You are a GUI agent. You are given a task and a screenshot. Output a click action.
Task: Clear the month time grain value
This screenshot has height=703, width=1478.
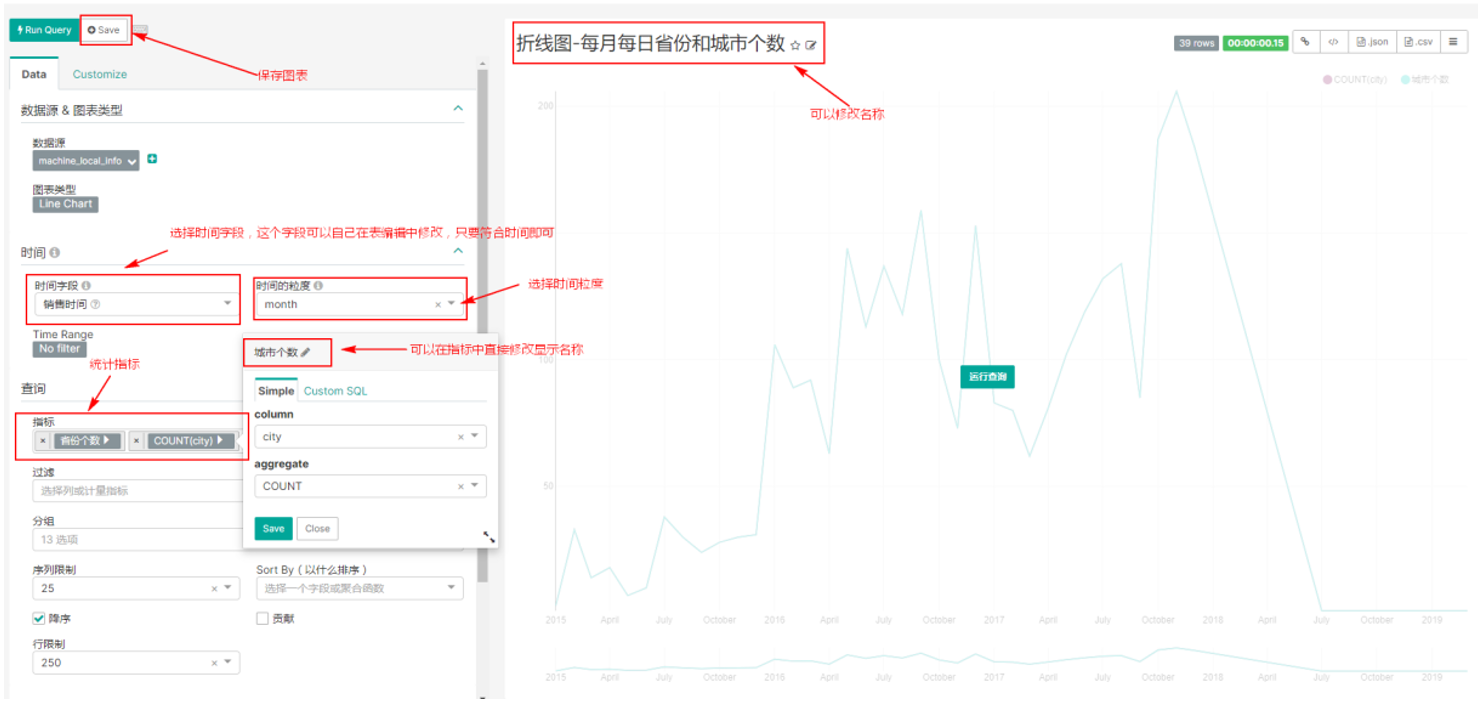point(438,305)
